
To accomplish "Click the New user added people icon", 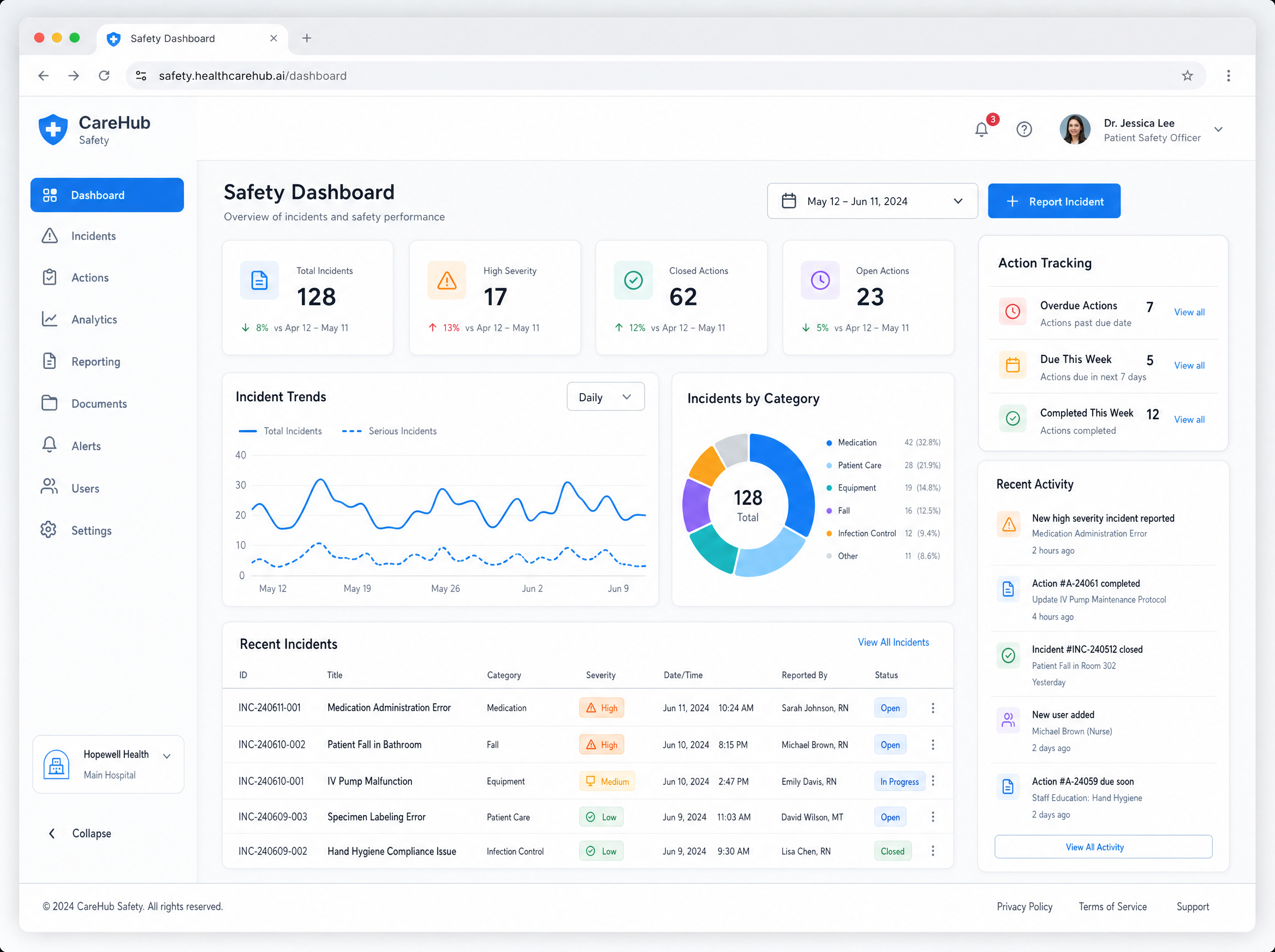I will pos(1008,721).
